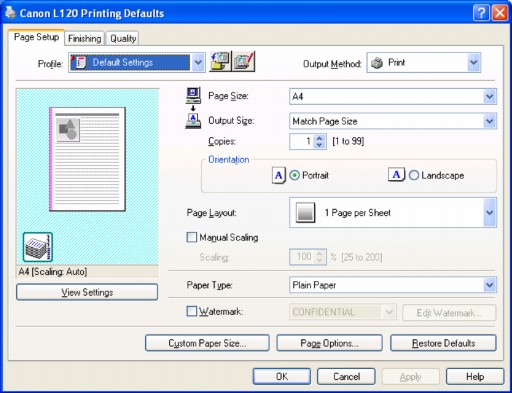Click the Add Profile icon

pyautogui.click(x=220, y=62)
